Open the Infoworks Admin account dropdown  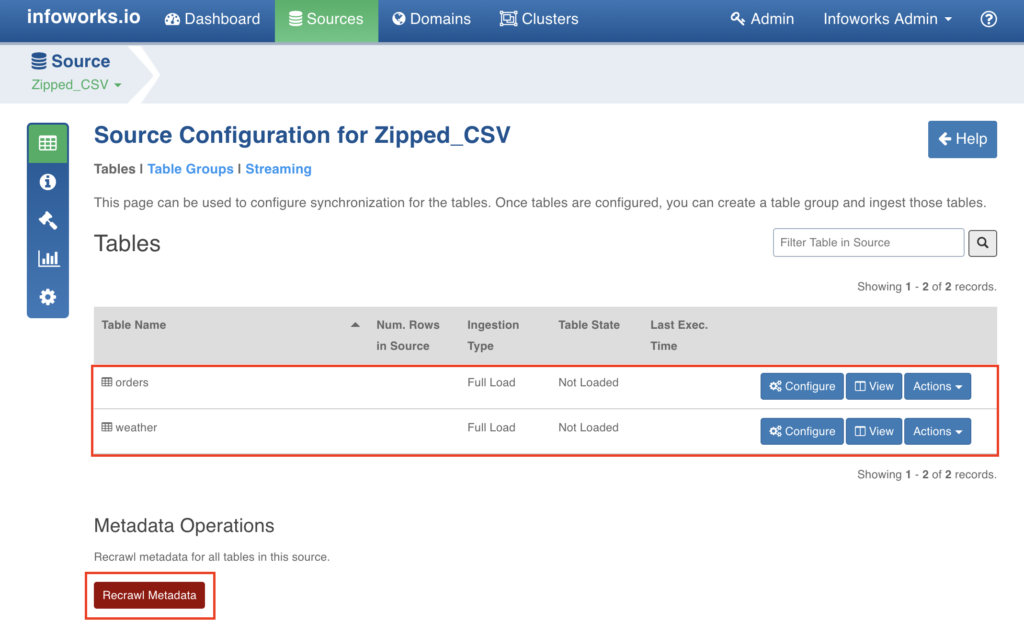(886, 18)
